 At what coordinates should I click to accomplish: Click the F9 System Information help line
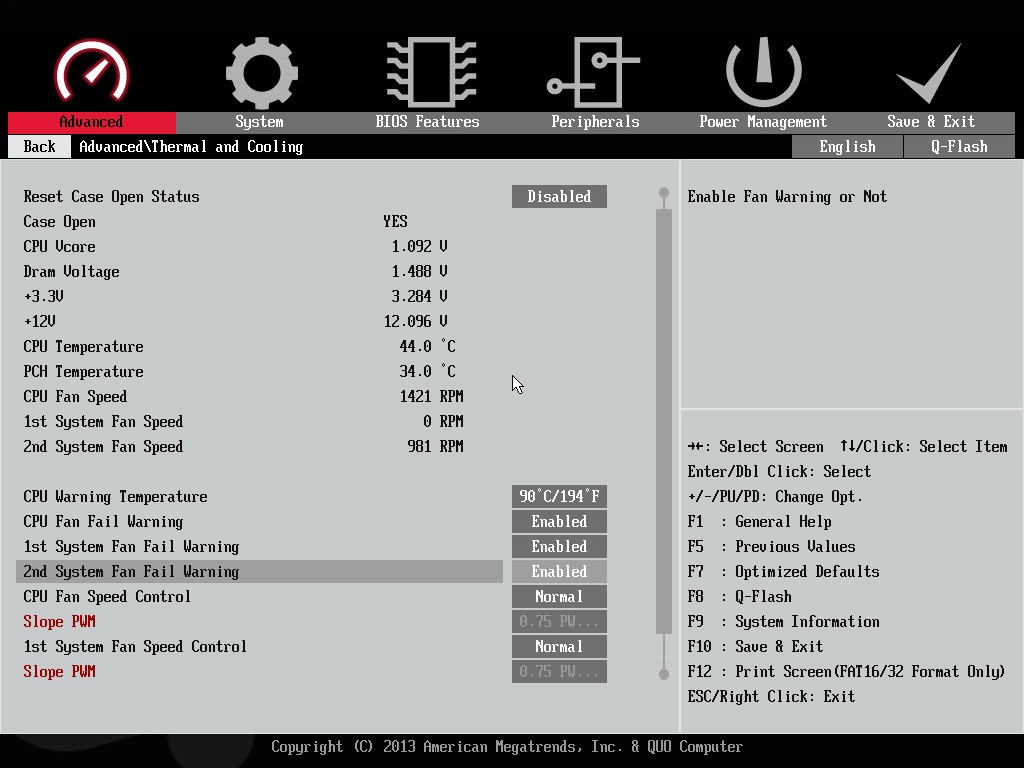click(x=783, y=622)
